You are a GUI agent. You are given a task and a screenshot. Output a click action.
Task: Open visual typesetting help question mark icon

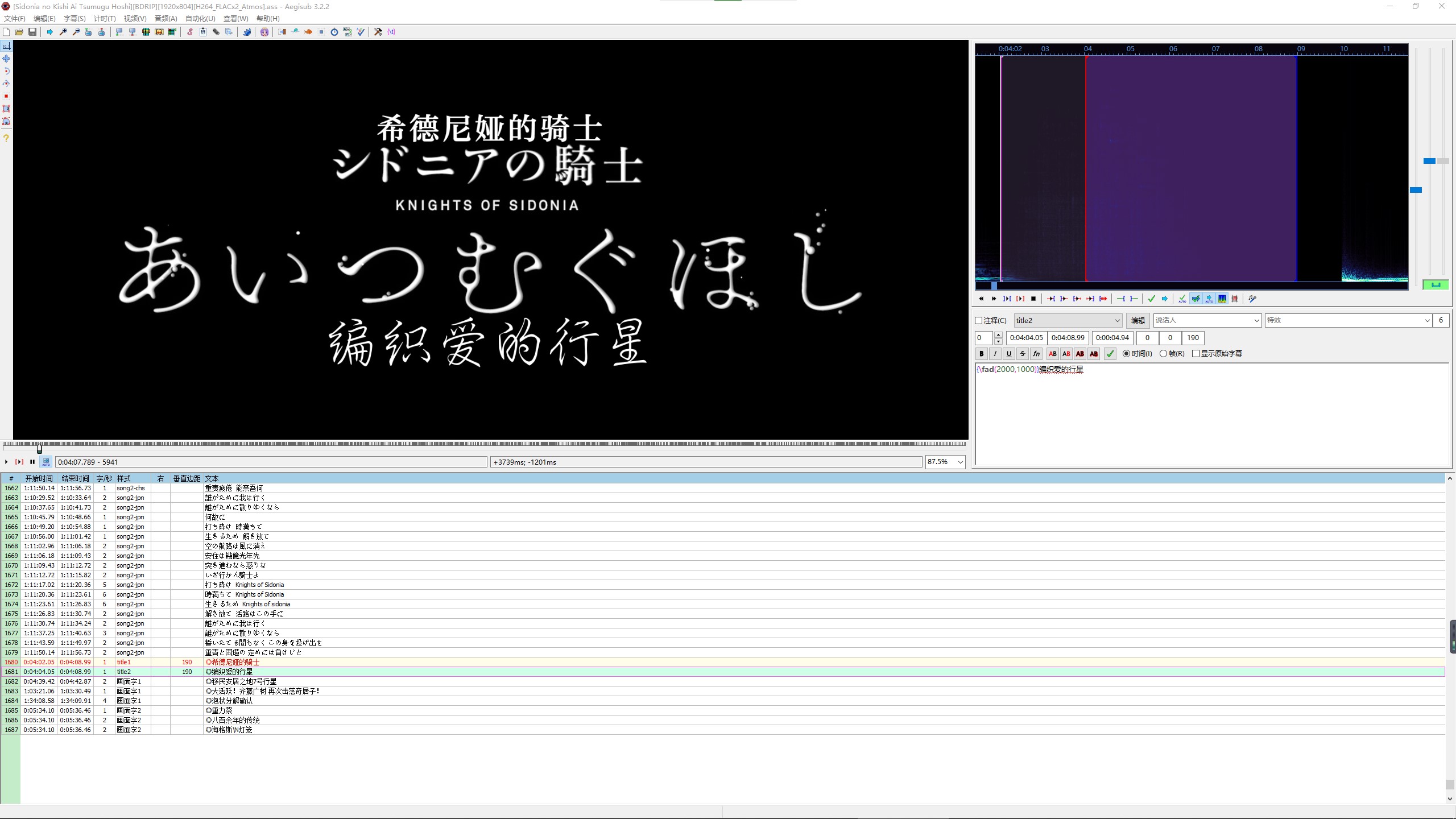click(x=6, y=138)
